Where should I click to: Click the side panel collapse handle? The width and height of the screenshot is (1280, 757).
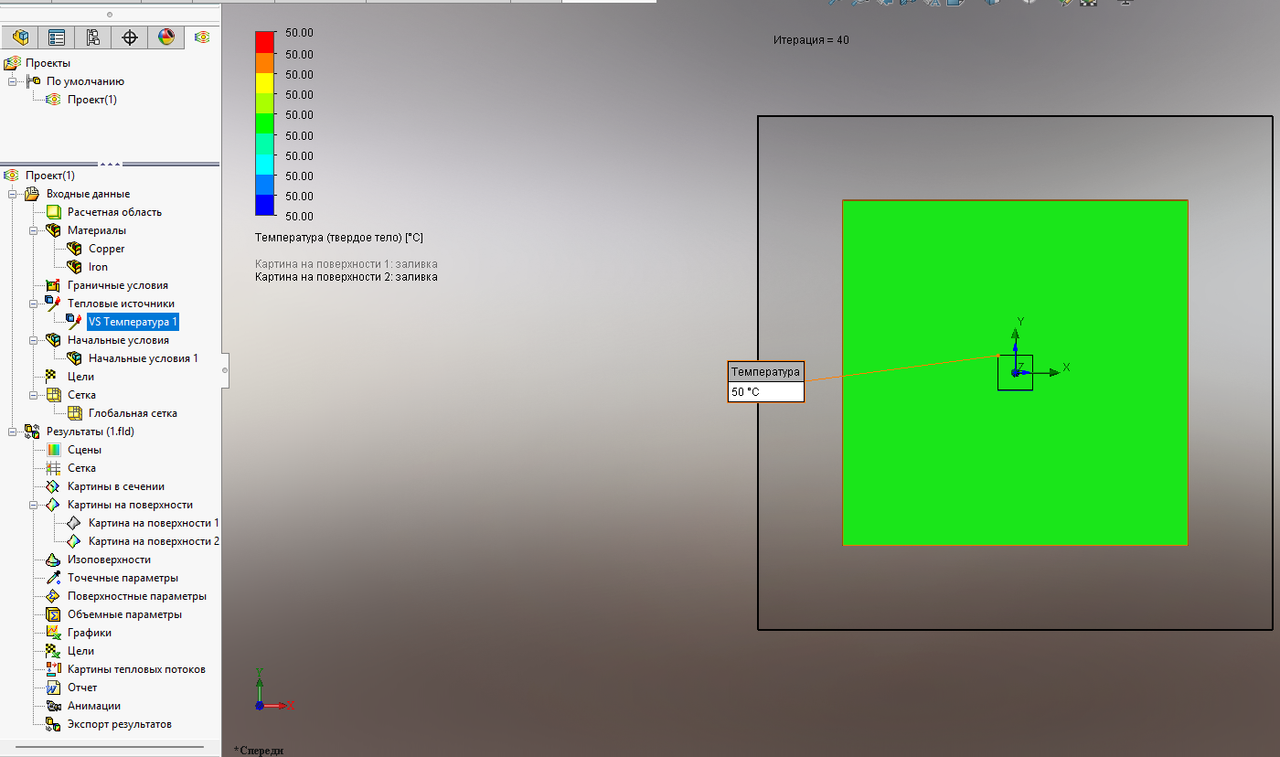(x=224, y=370)
